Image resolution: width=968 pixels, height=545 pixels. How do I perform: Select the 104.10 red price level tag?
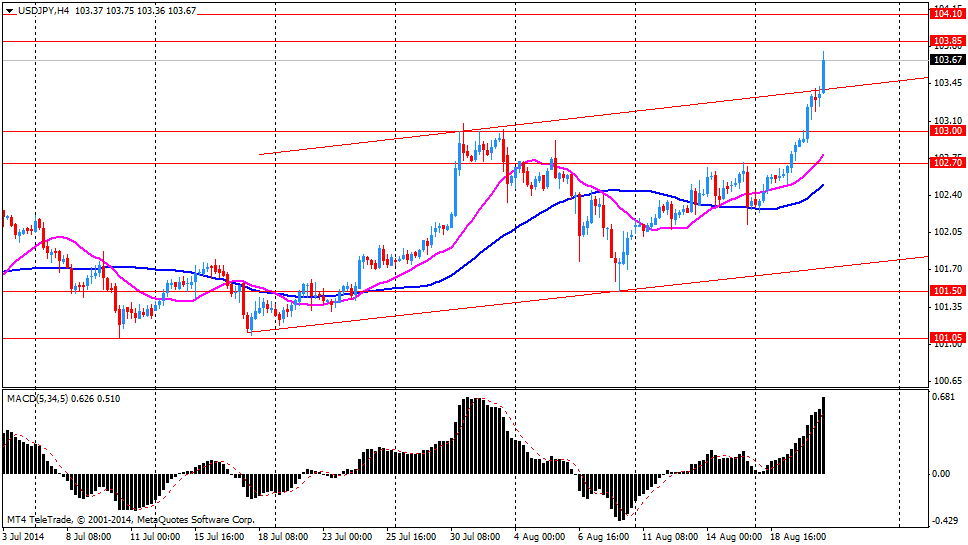(946, 13)
